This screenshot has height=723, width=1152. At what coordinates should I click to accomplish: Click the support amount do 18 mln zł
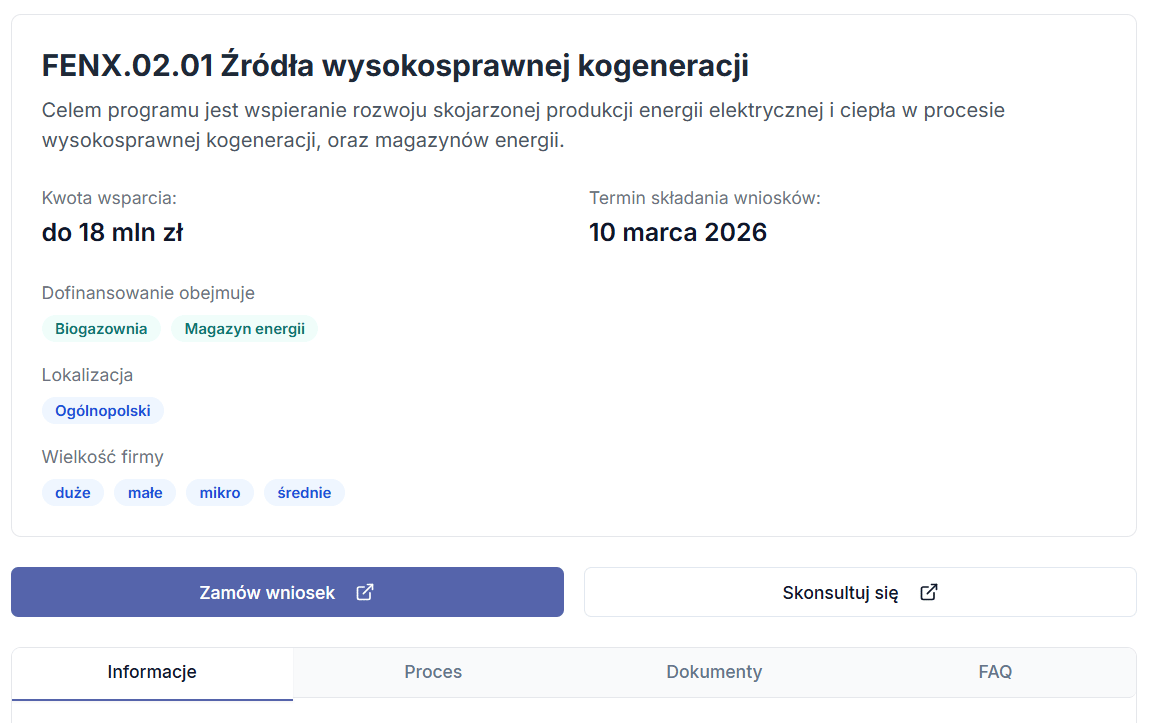tap(112, 233)
